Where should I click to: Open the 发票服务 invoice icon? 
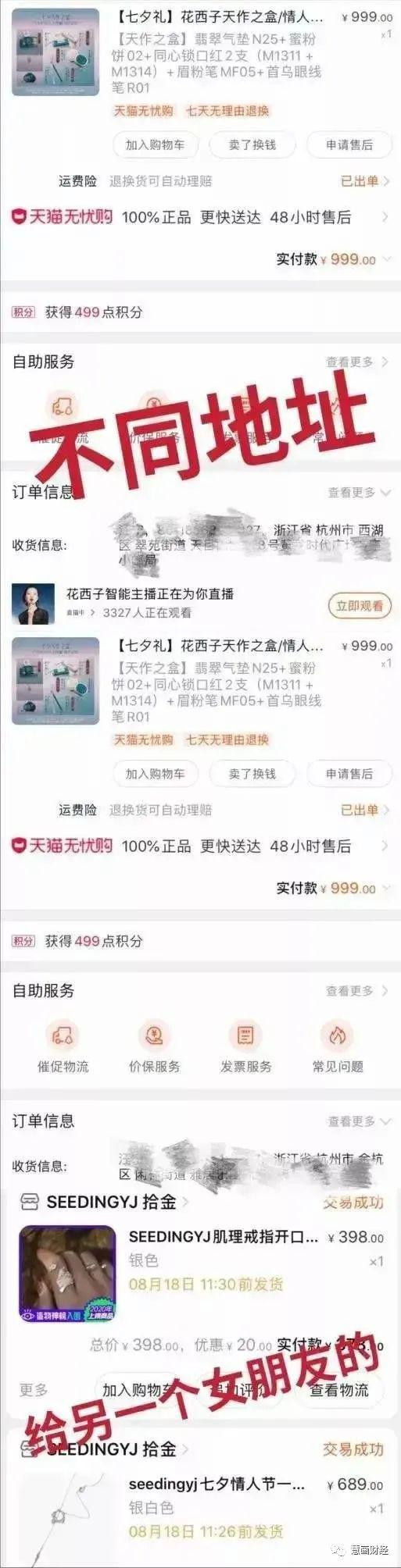245,1035
